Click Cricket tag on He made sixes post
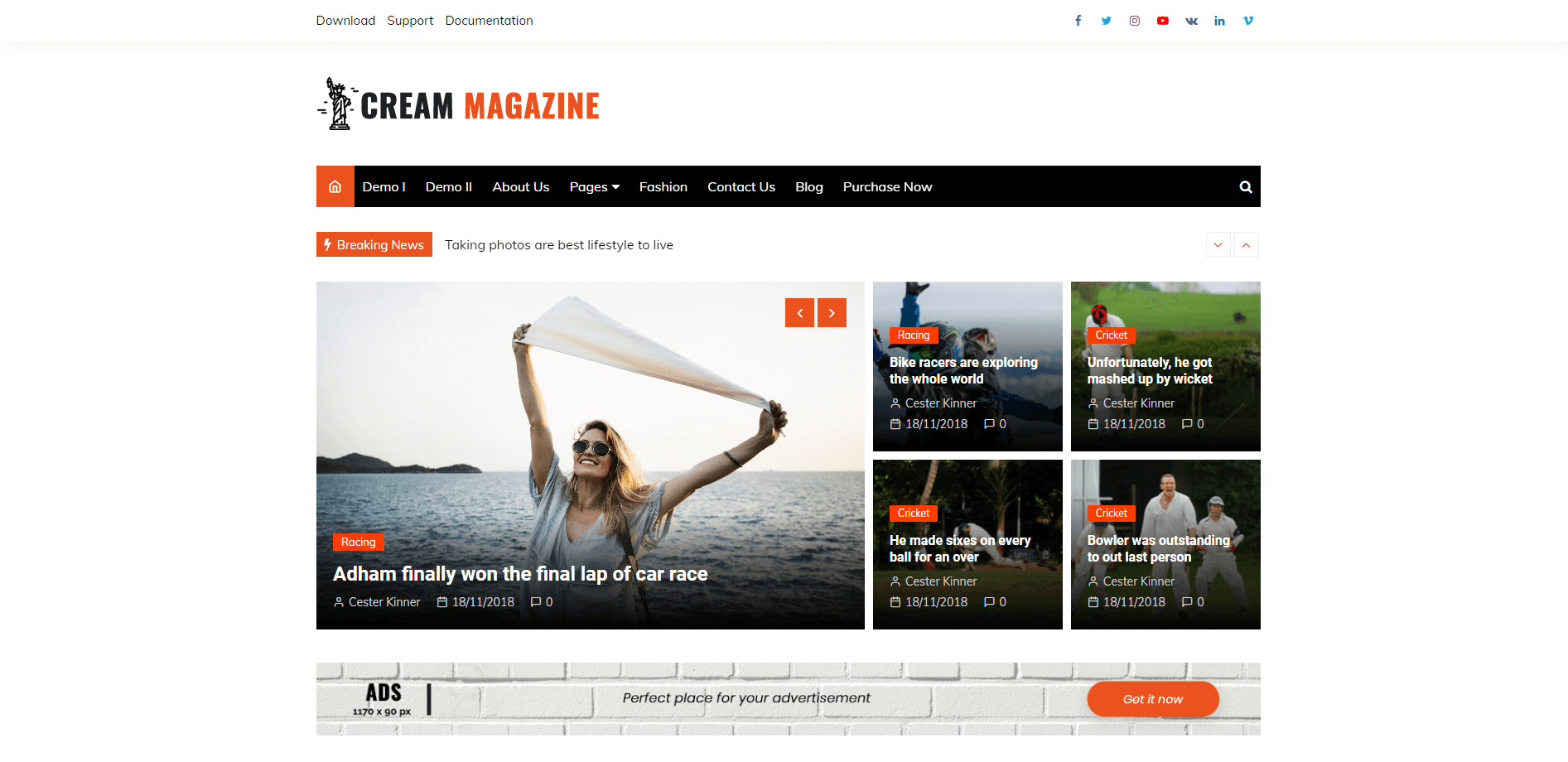Screen dimensions: 1568x762 click(x=914, y=514)
